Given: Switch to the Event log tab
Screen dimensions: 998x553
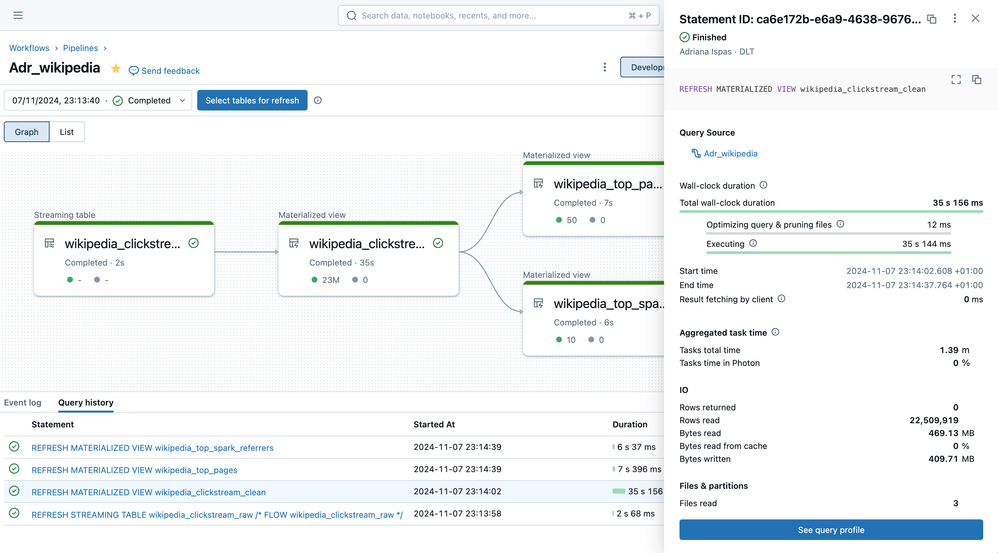Looking at the screenshot, I should [x=22, y=403].
